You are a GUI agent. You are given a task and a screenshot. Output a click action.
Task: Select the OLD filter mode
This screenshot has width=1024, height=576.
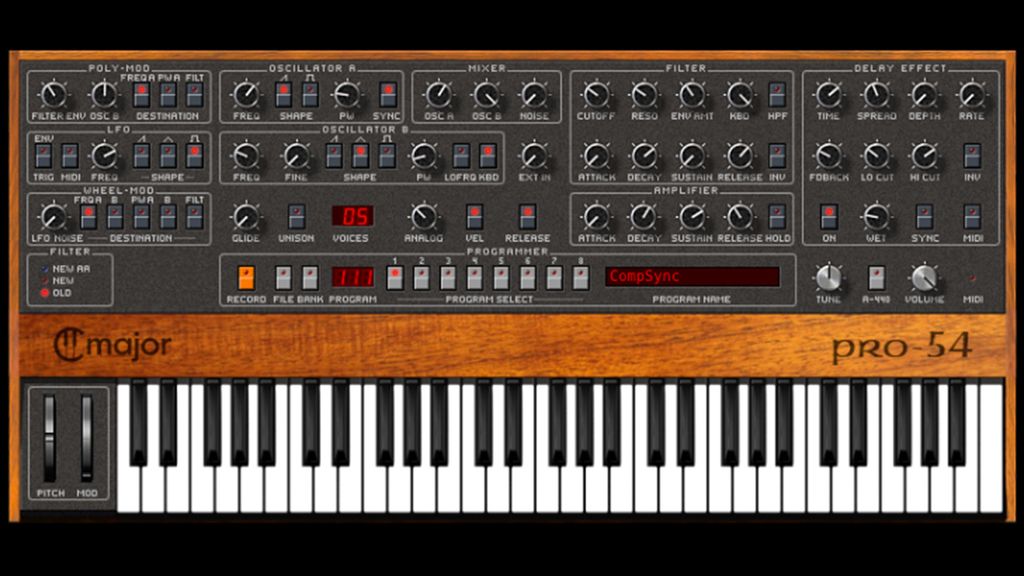pyautogui.click(x=46, y=292)
